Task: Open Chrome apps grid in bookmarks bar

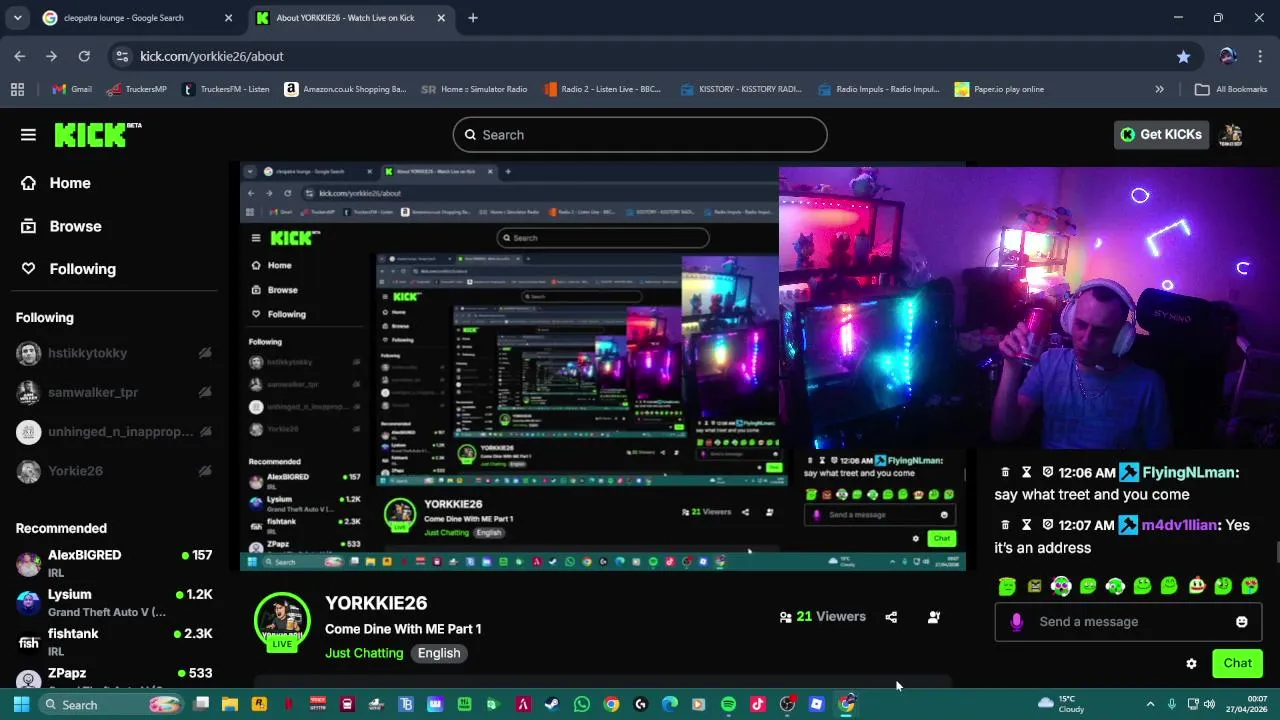Action: 17,89
